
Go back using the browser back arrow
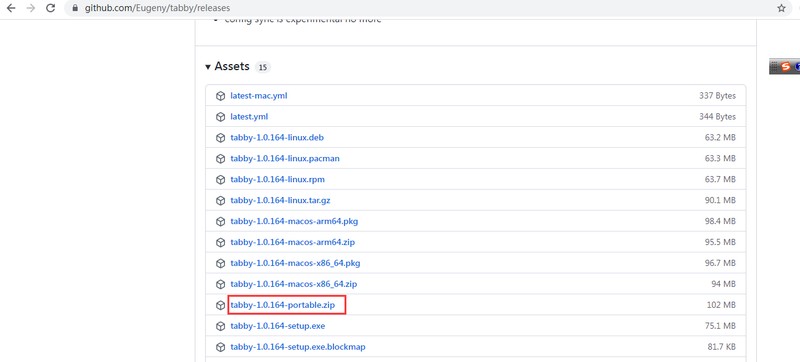tap(11, 8)
